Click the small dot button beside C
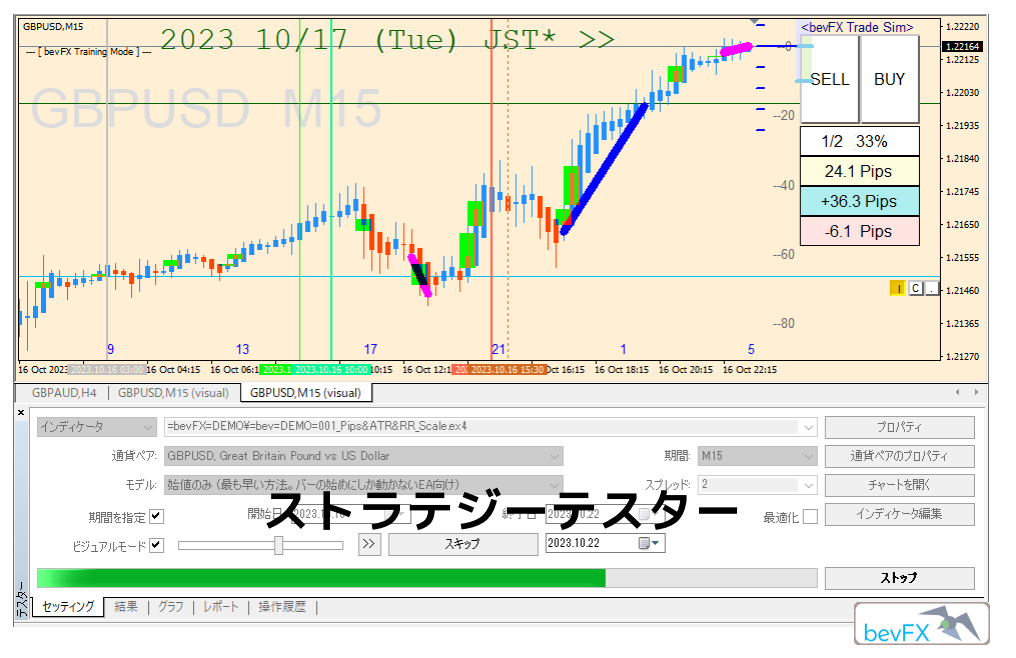The image size is (1016, 658). [932, 288]
